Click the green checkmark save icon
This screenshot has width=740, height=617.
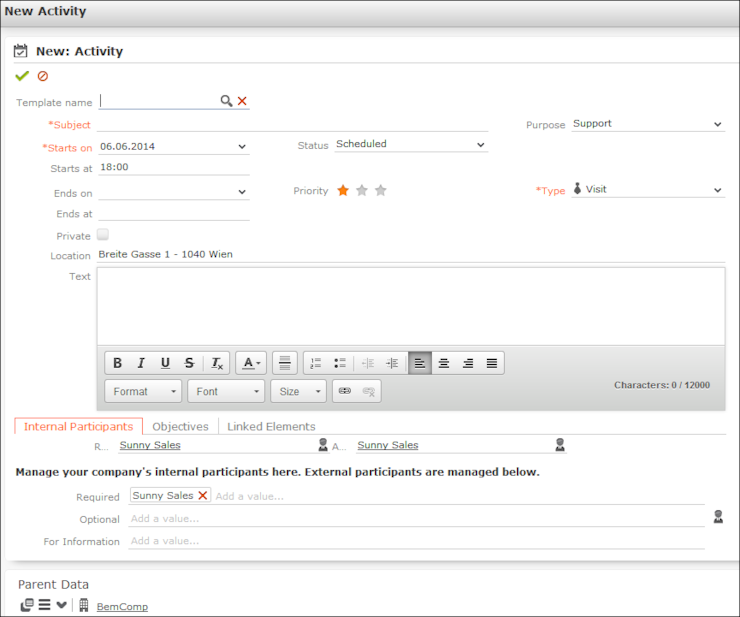pyautogui.click(x=22, y=76)
